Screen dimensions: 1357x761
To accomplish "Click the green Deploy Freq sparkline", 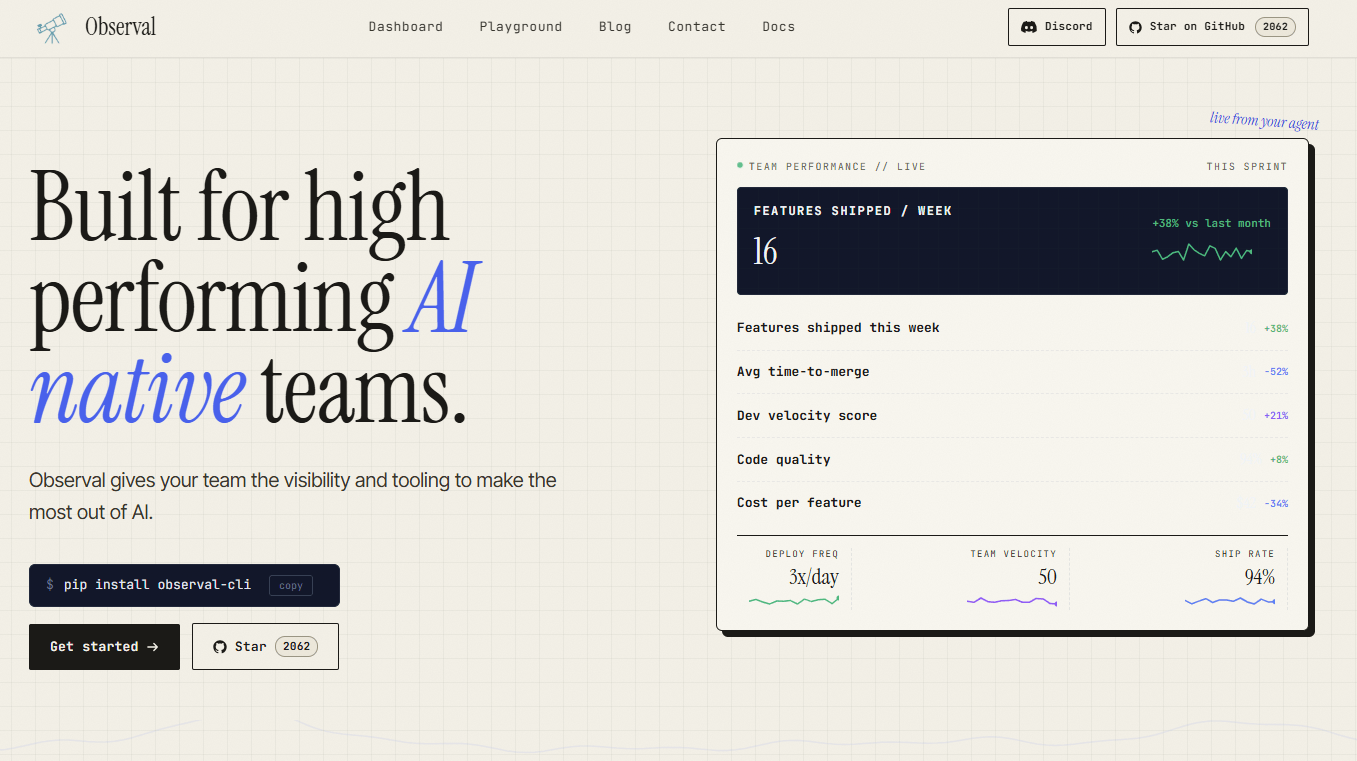I will click(794, 601).
